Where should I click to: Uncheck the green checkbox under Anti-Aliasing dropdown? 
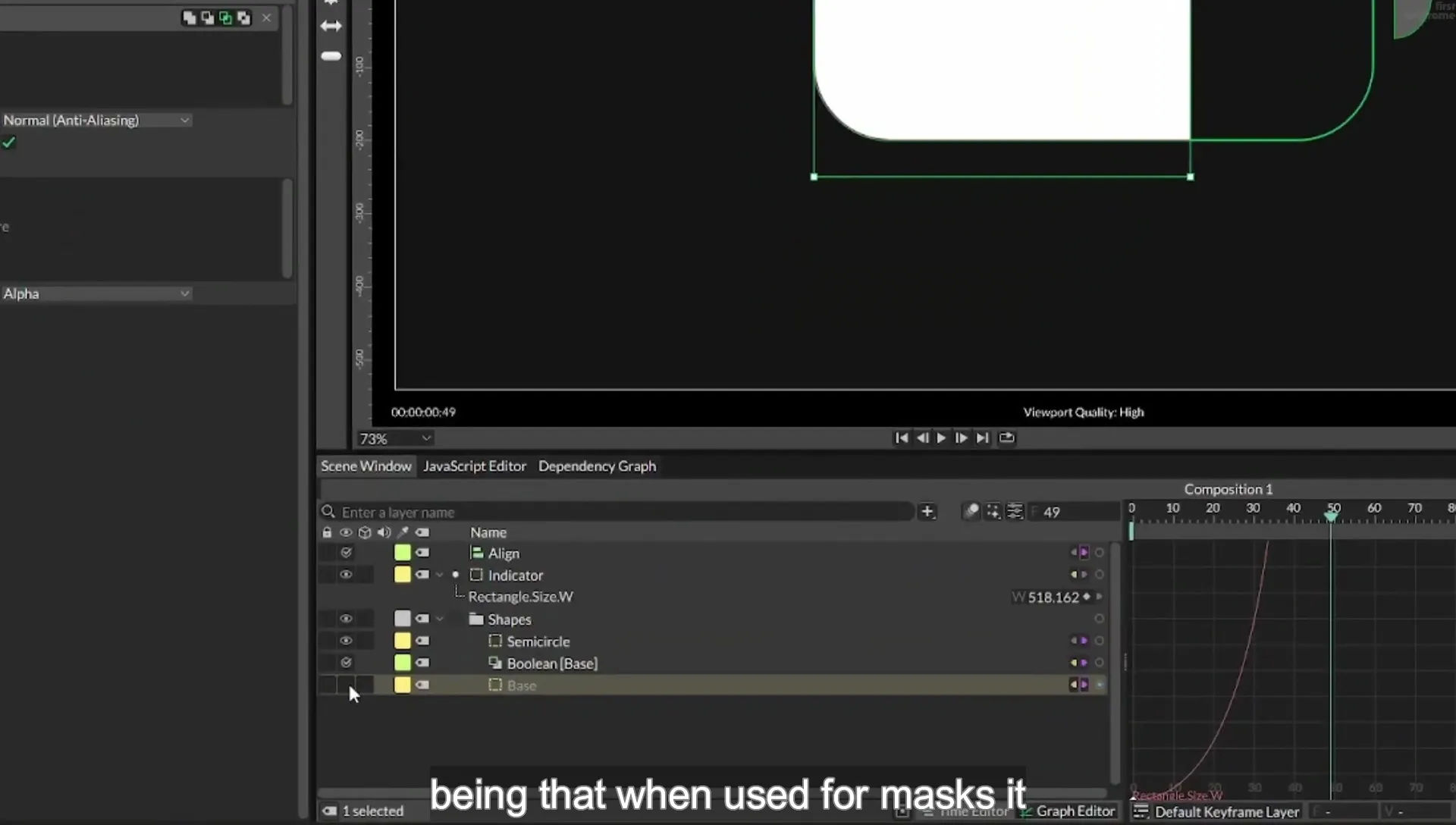[x=8, y=143]
